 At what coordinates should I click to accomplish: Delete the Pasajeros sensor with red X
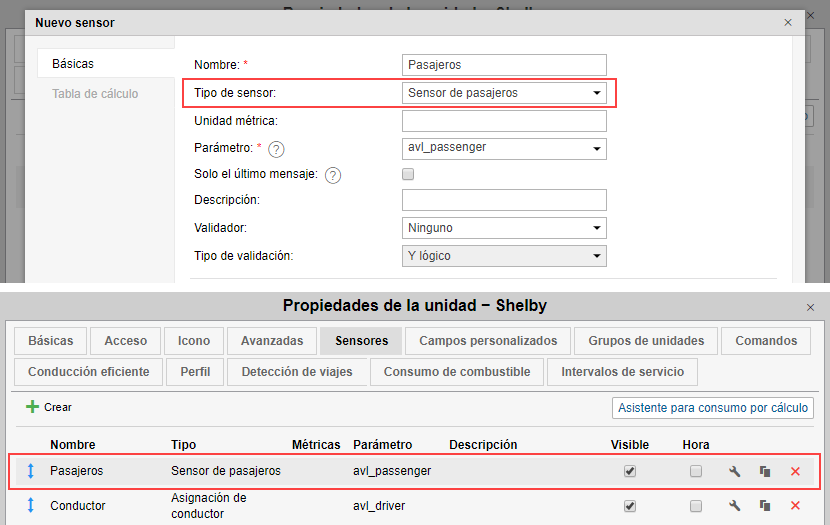795,471
